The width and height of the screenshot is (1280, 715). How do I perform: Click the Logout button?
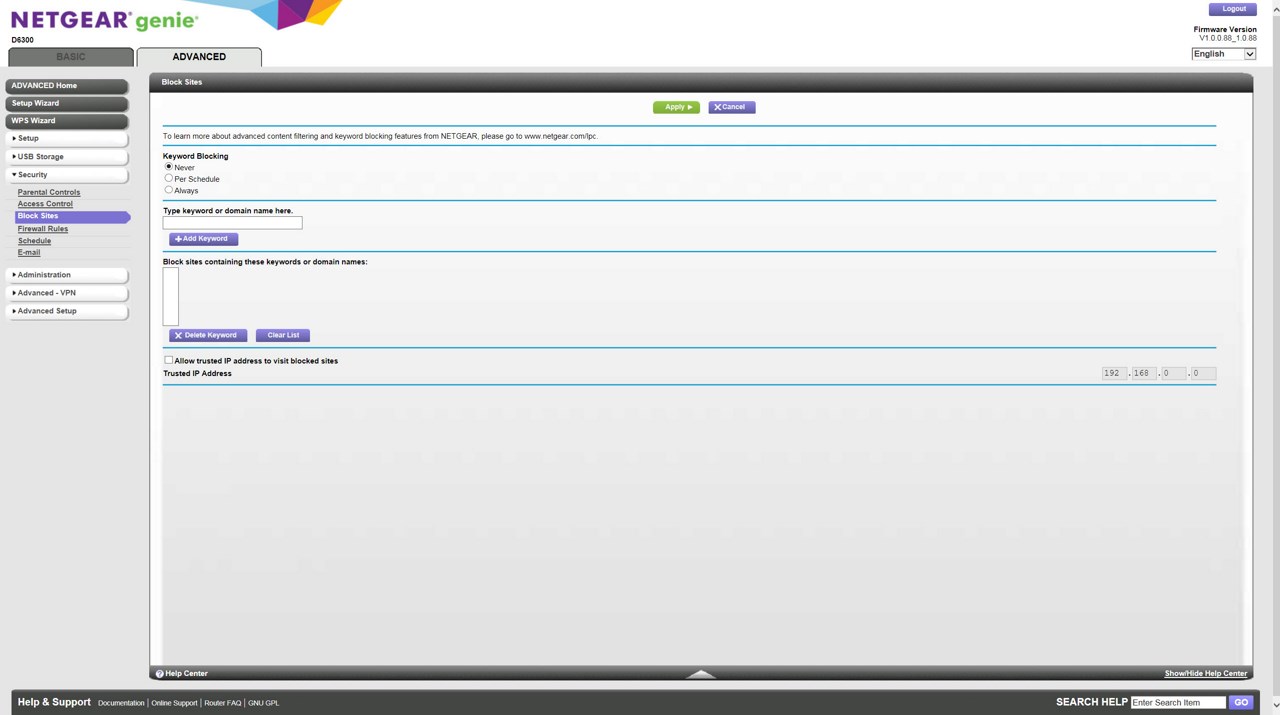pyautogui.click(x=1233, y=9)
